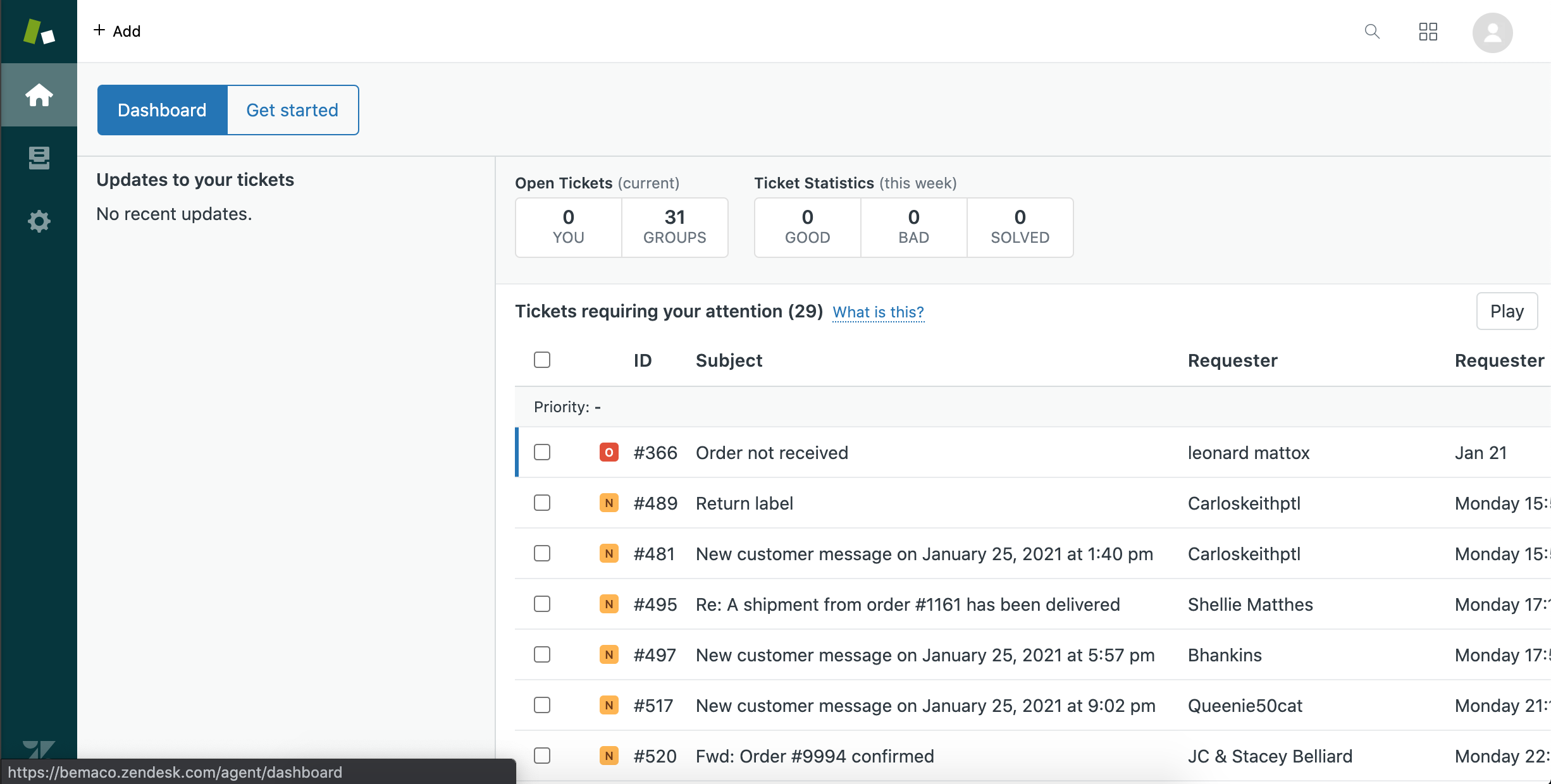Open the Home dashboard sidebar icon
Viewport: 1551px width, 784px height.
point(39,95)
